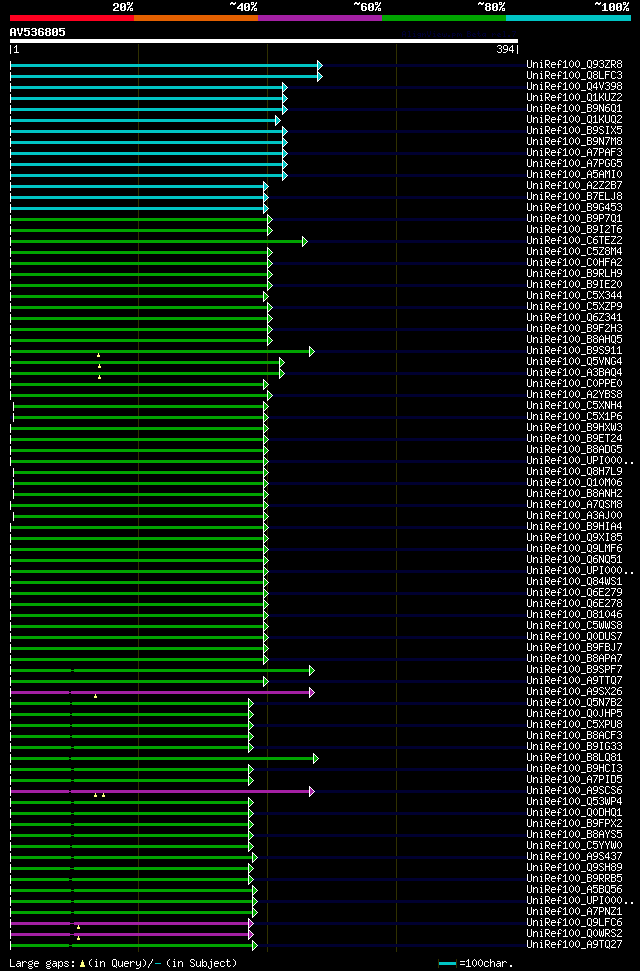This screenshot has height=971, width=640.
Task: Open the UniRef100_Q93ZR8 hit label
Action: [x=574, y=64]
